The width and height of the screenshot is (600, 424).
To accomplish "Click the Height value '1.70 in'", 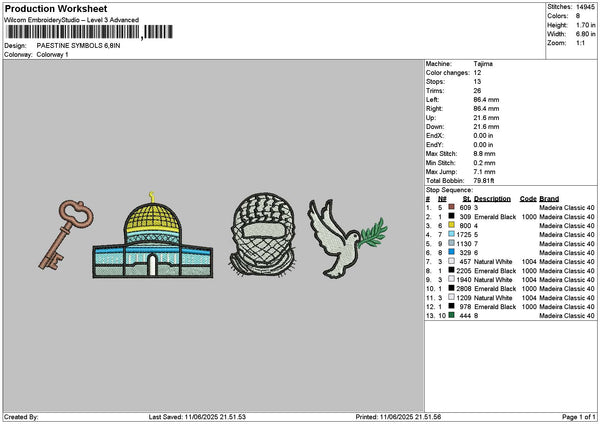I will [585, 25].
